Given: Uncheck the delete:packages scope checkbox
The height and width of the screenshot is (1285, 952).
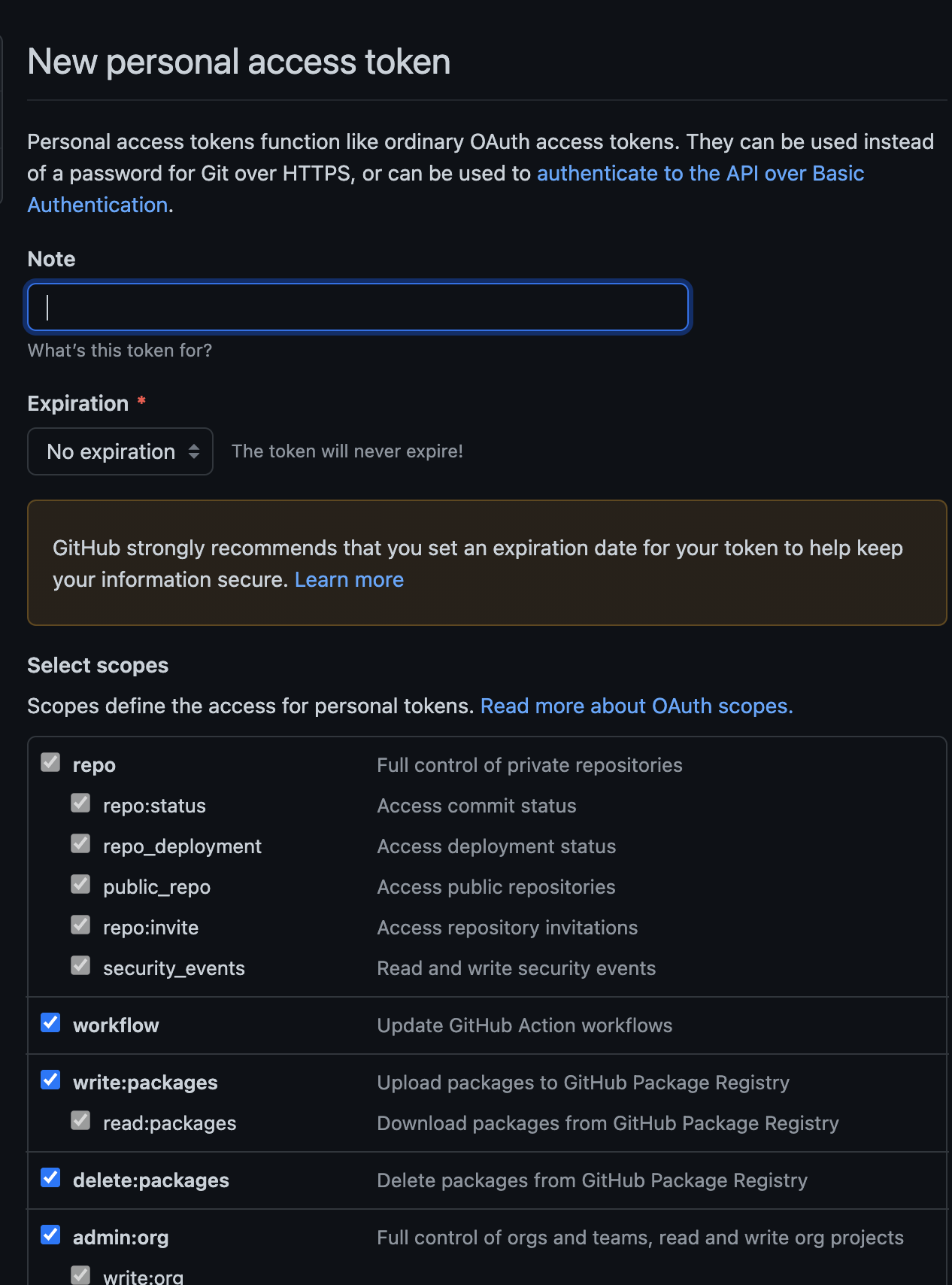Looking at the screenshot, I should [50, 1178].
